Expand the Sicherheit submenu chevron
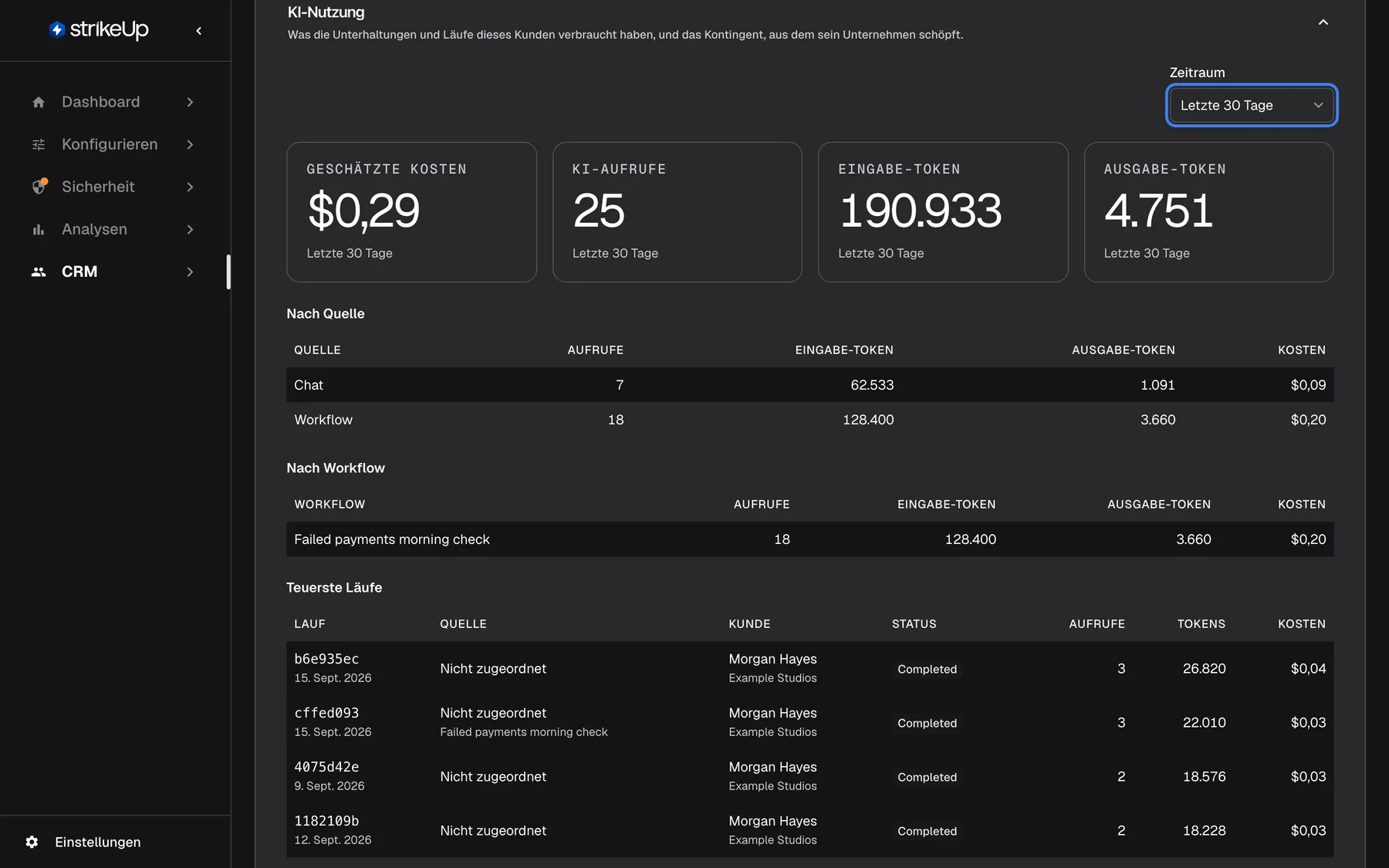The height and width of the screenshot is (868, 1389). [x=190, y=187]
